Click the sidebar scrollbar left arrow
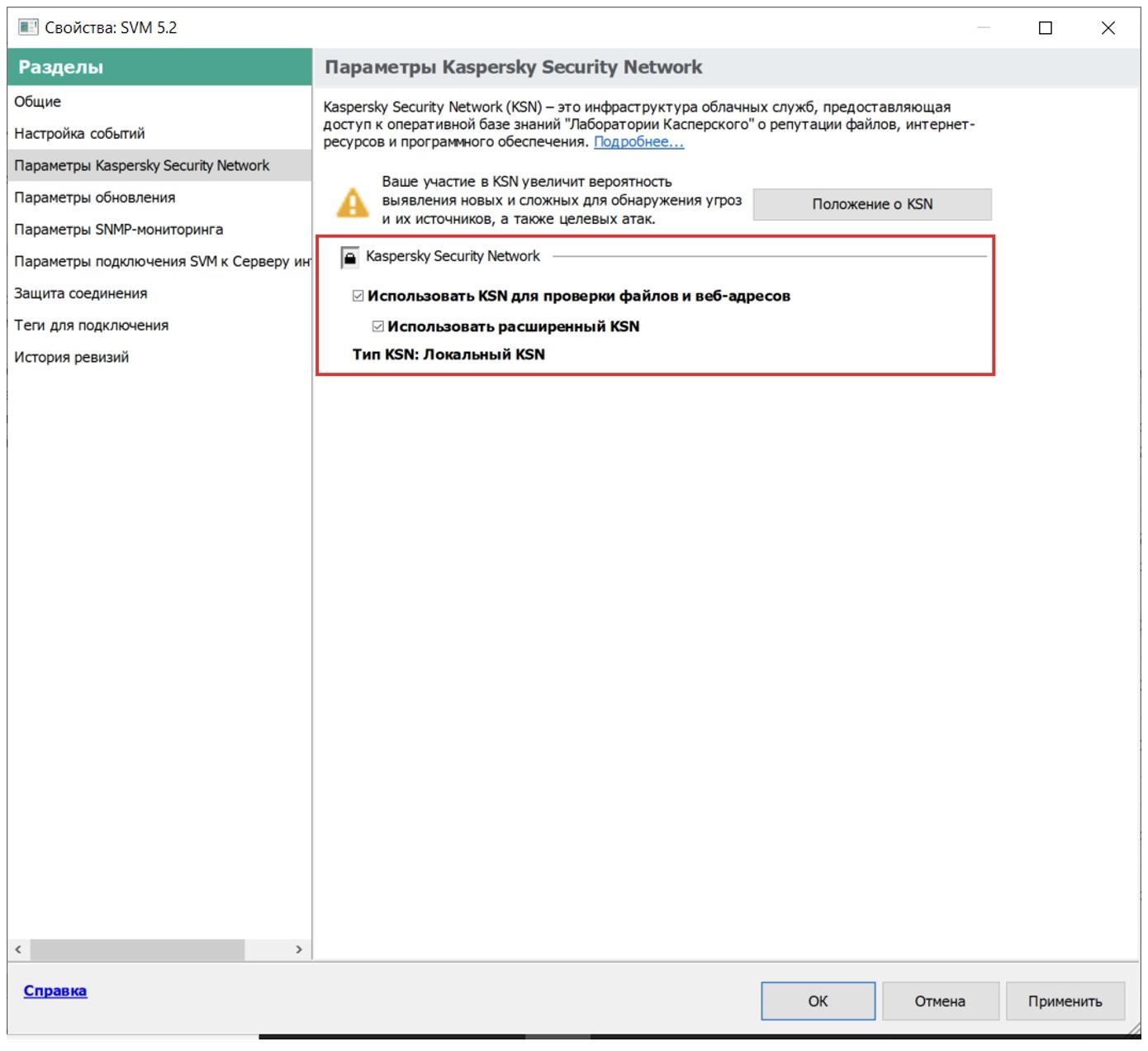The image size is (1148, 1051). point(18,949)
